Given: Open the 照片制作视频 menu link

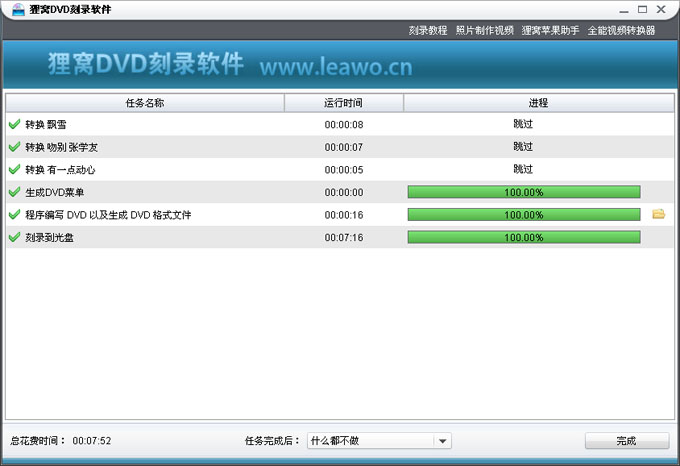Looking at the screenshot, I should pos(484,30).
